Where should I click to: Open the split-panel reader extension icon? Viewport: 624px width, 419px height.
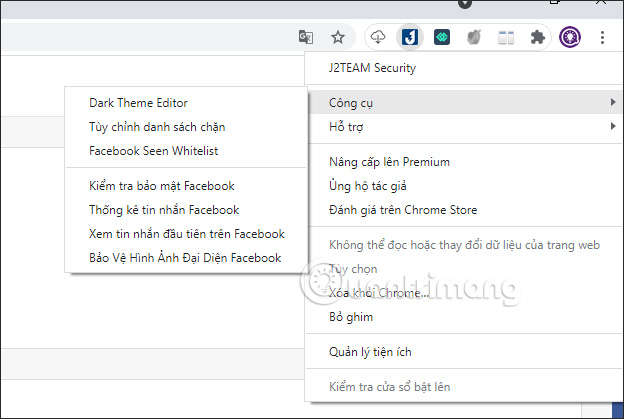pos(506,37)
